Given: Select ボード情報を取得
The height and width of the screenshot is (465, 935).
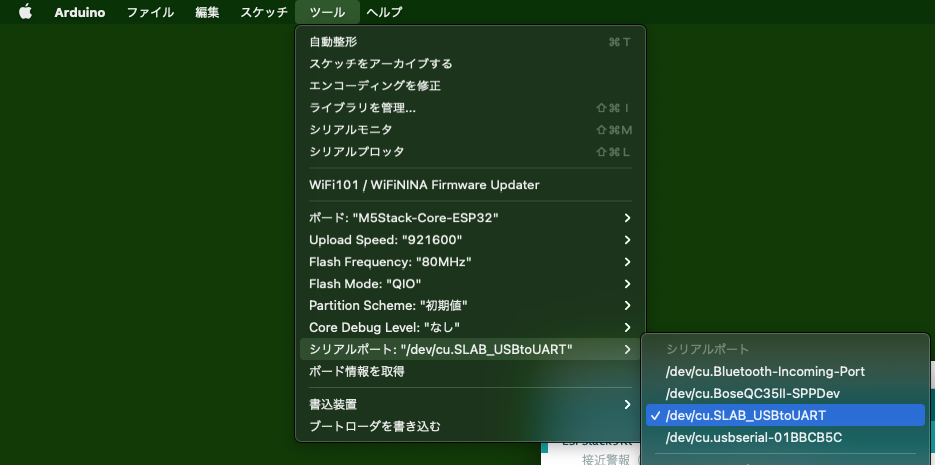Looking at the screenshot, I should (x=470, y=371).
